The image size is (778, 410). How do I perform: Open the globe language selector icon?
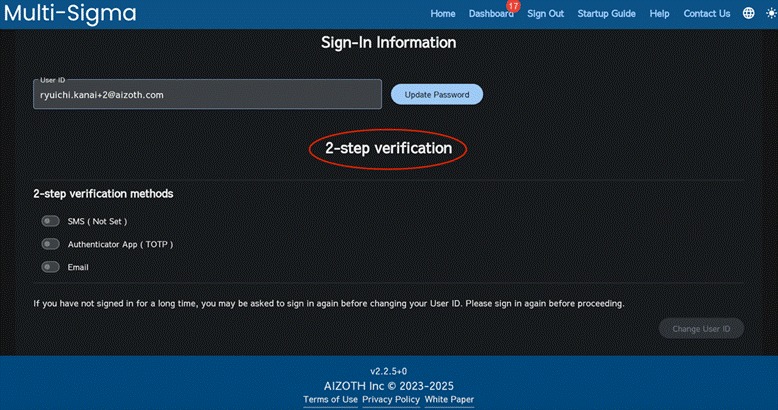(749, 14)
